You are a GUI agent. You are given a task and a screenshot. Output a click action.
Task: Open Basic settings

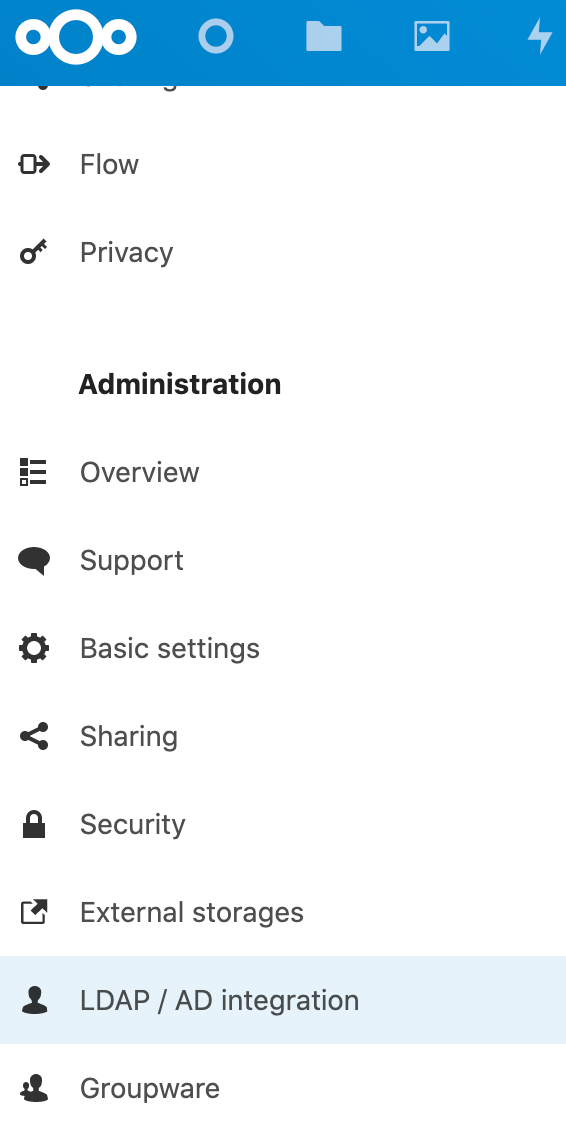coord(283,648)
